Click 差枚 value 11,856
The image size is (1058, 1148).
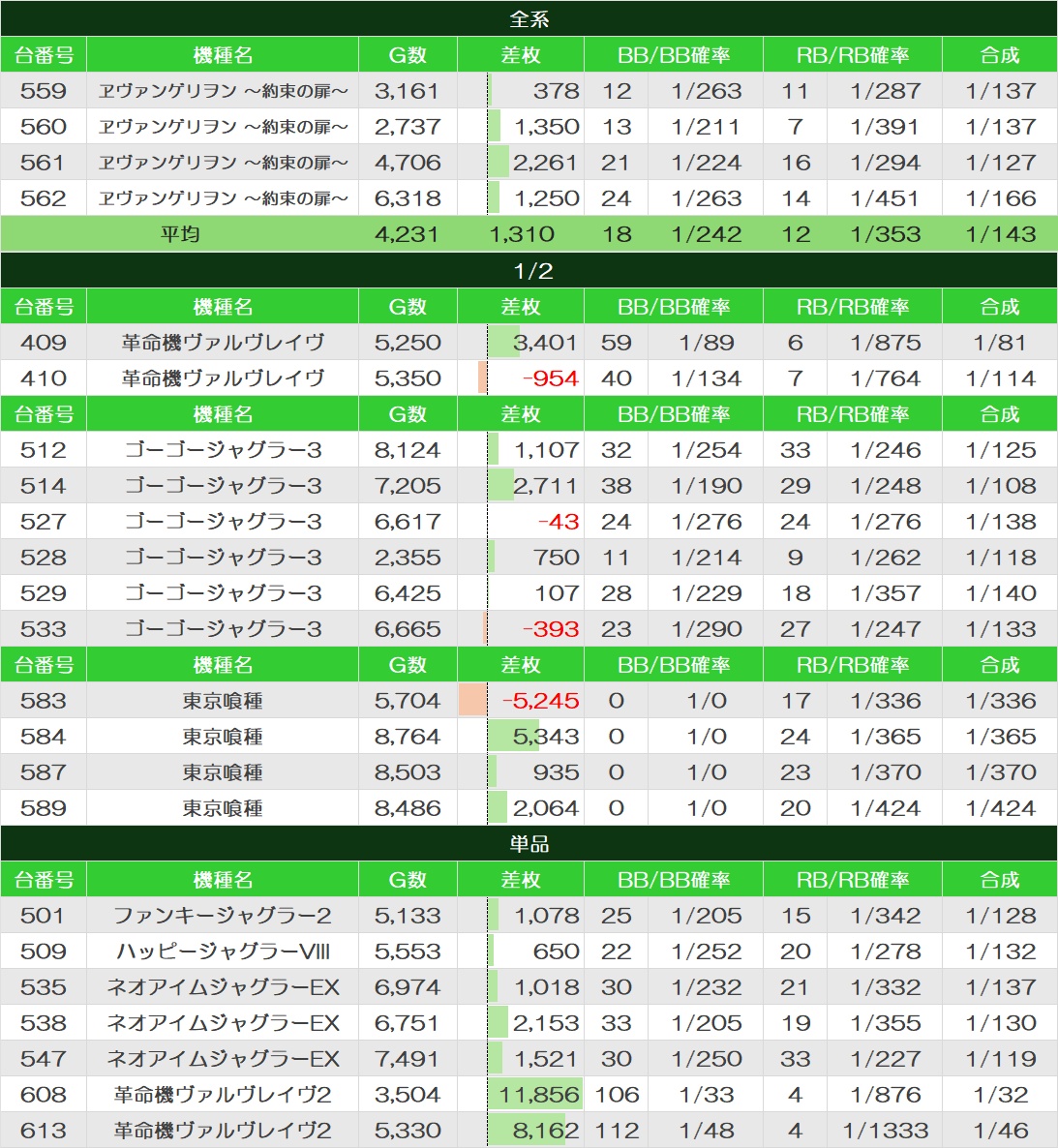(x=539, y=1095)
